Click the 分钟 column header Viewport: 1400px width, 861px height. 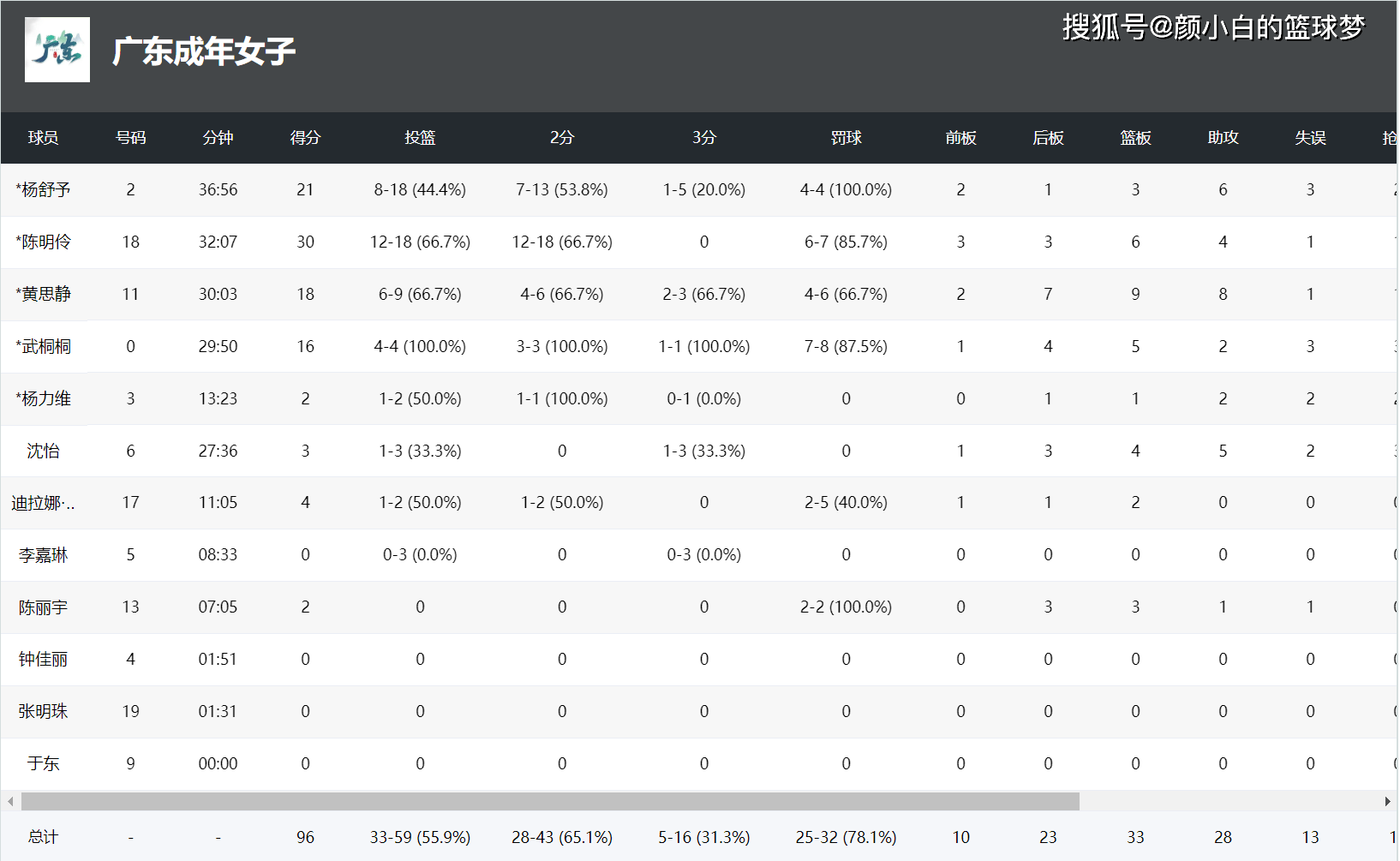[x=218, y=138]
